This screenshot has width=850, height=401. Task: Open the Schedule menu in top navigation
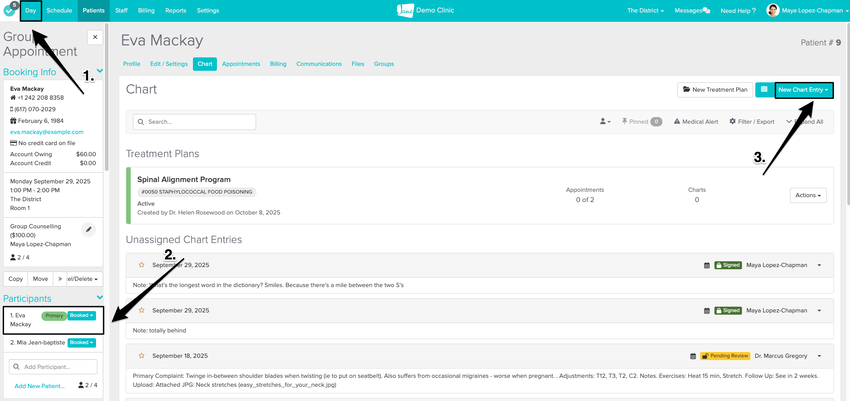pos(59,10)
